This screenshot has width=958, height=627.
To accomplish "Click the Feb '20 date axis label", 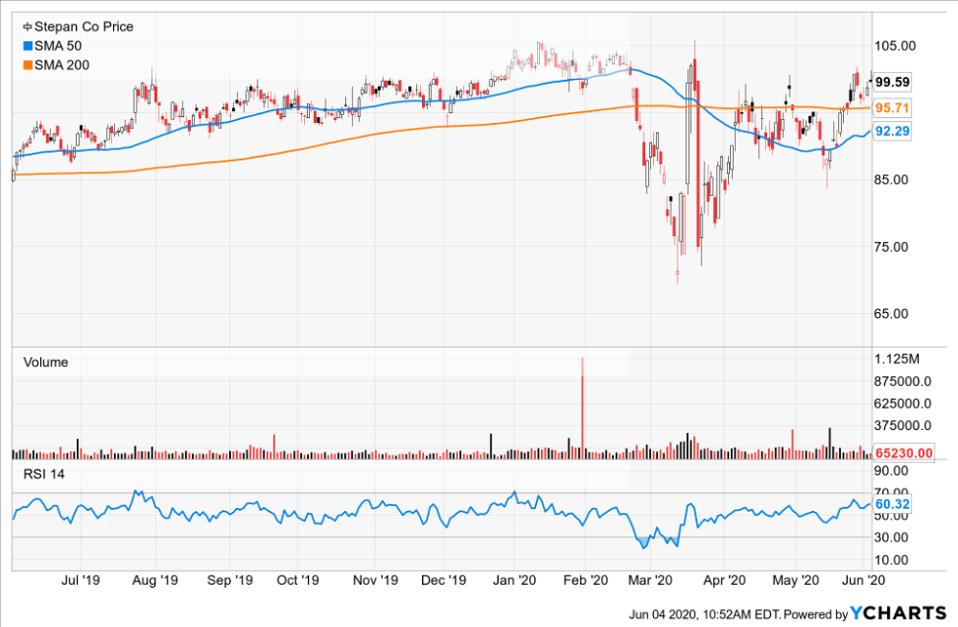I will click(x=585, y=581).
